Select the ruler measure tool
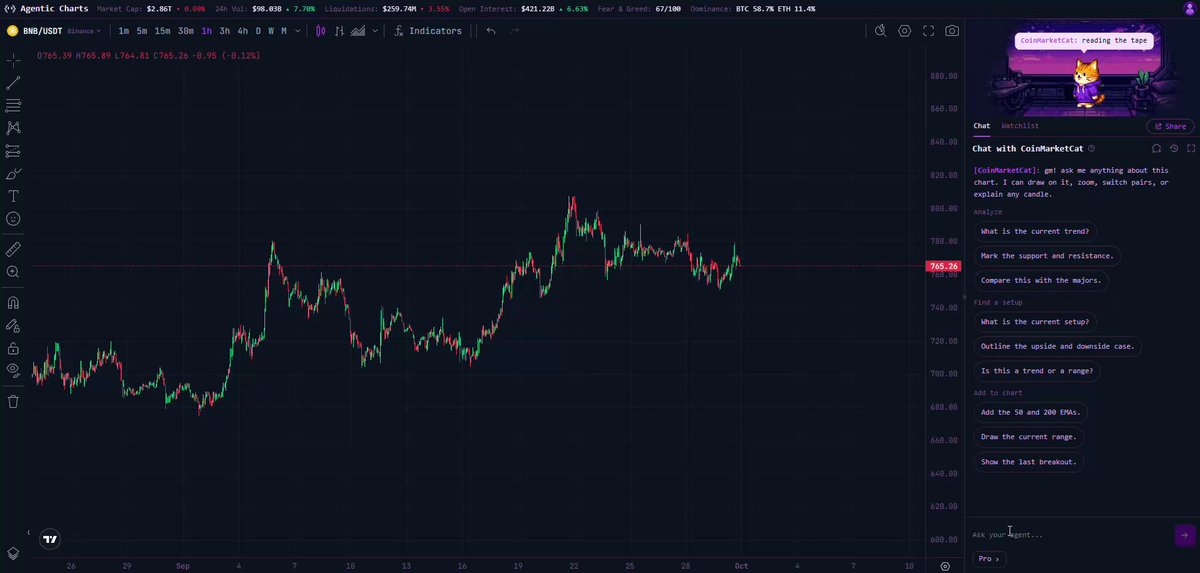 click(x=13, y=248)
